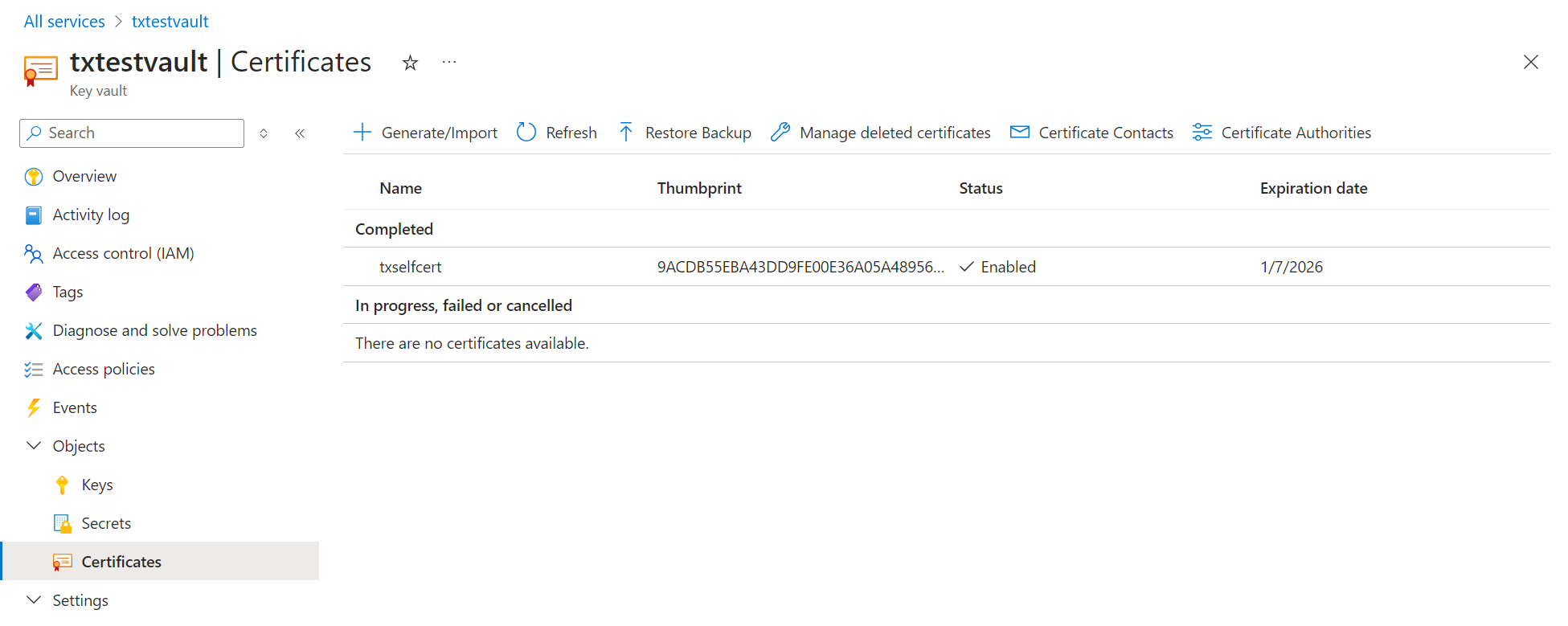Click the Activity log book icon
This screenshot has height=626, width=1568.
point(34,215)
